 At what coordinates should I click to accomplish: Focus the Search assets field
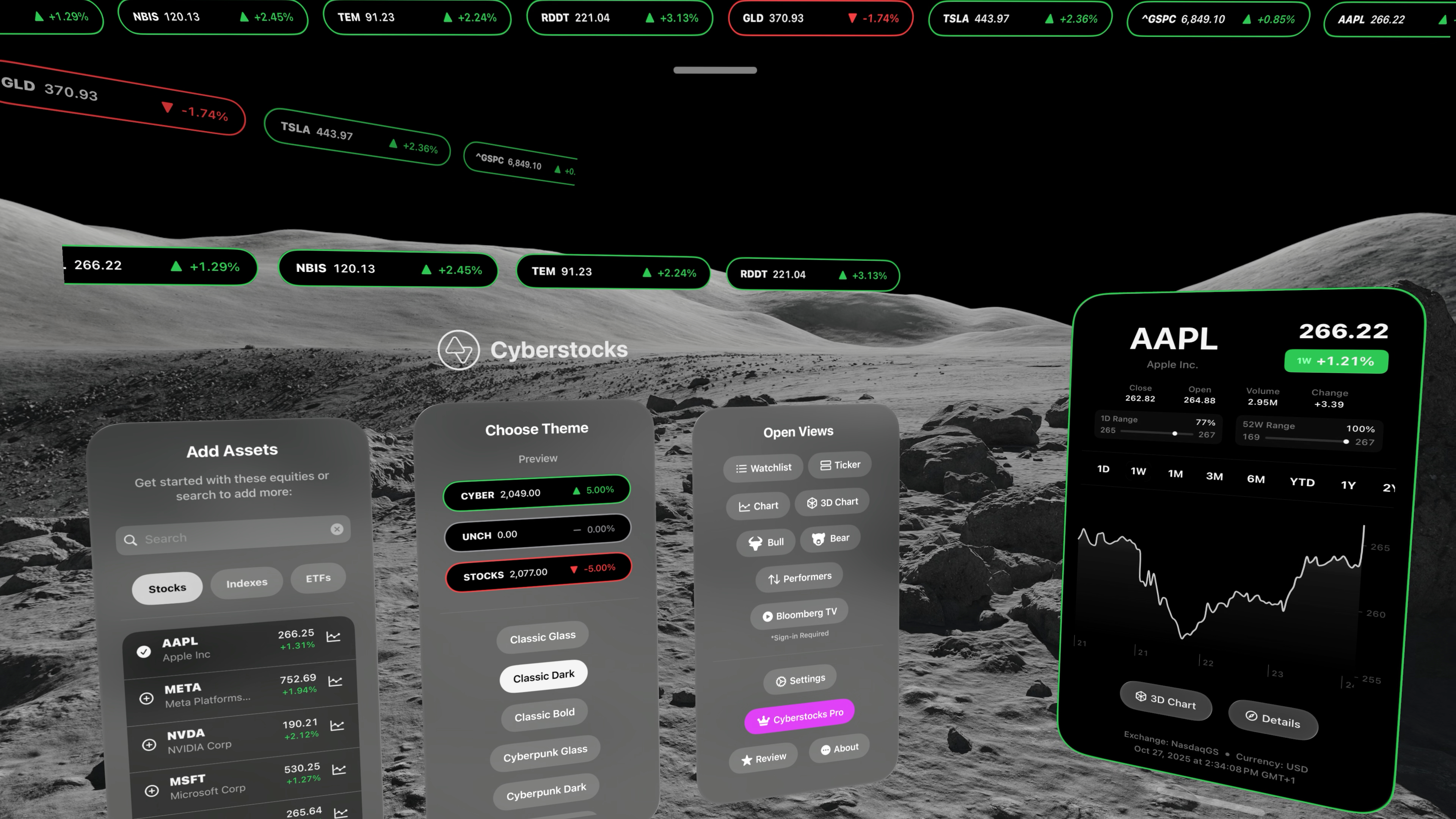click(233, 535)
